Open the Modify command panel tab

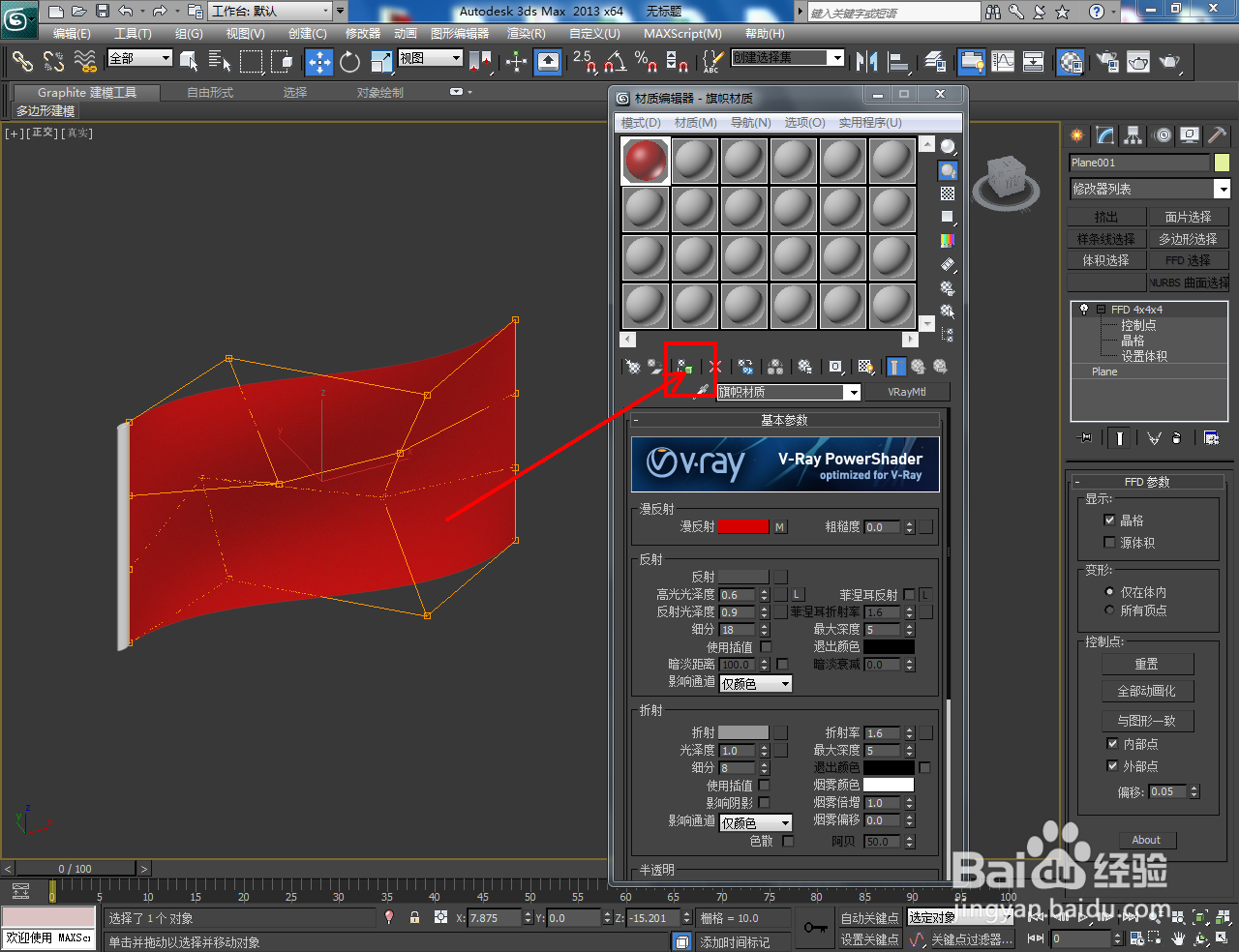(1105, 135)
